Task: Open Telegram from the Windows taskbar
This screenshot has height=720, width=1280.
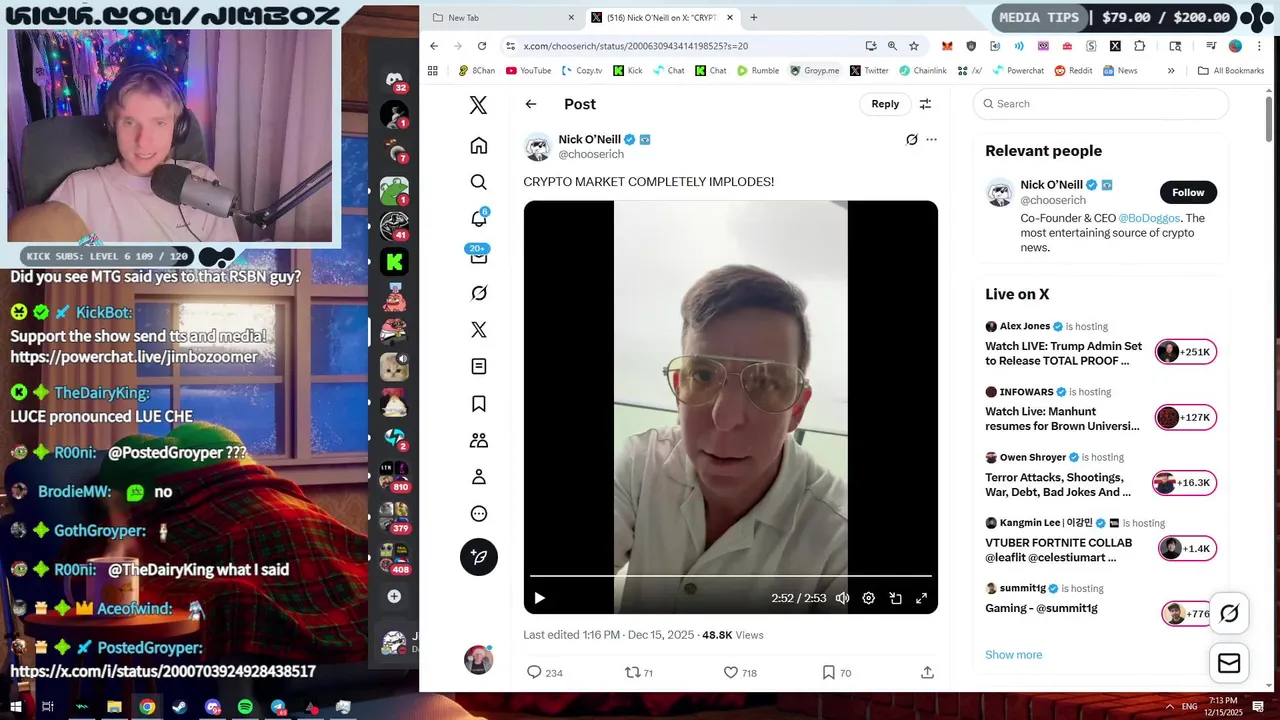Action: point(278,707)
